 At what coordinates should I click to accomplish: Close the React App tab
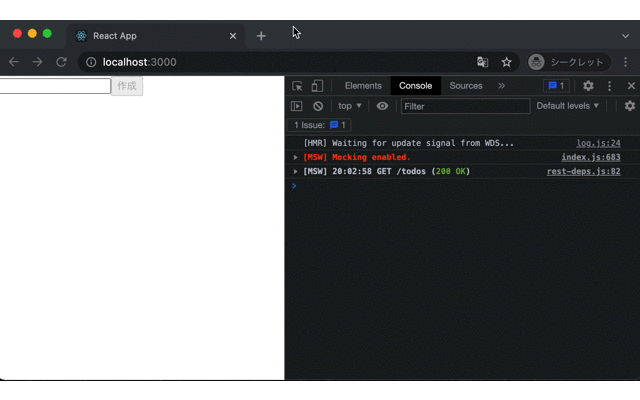(x=233, y=36)
